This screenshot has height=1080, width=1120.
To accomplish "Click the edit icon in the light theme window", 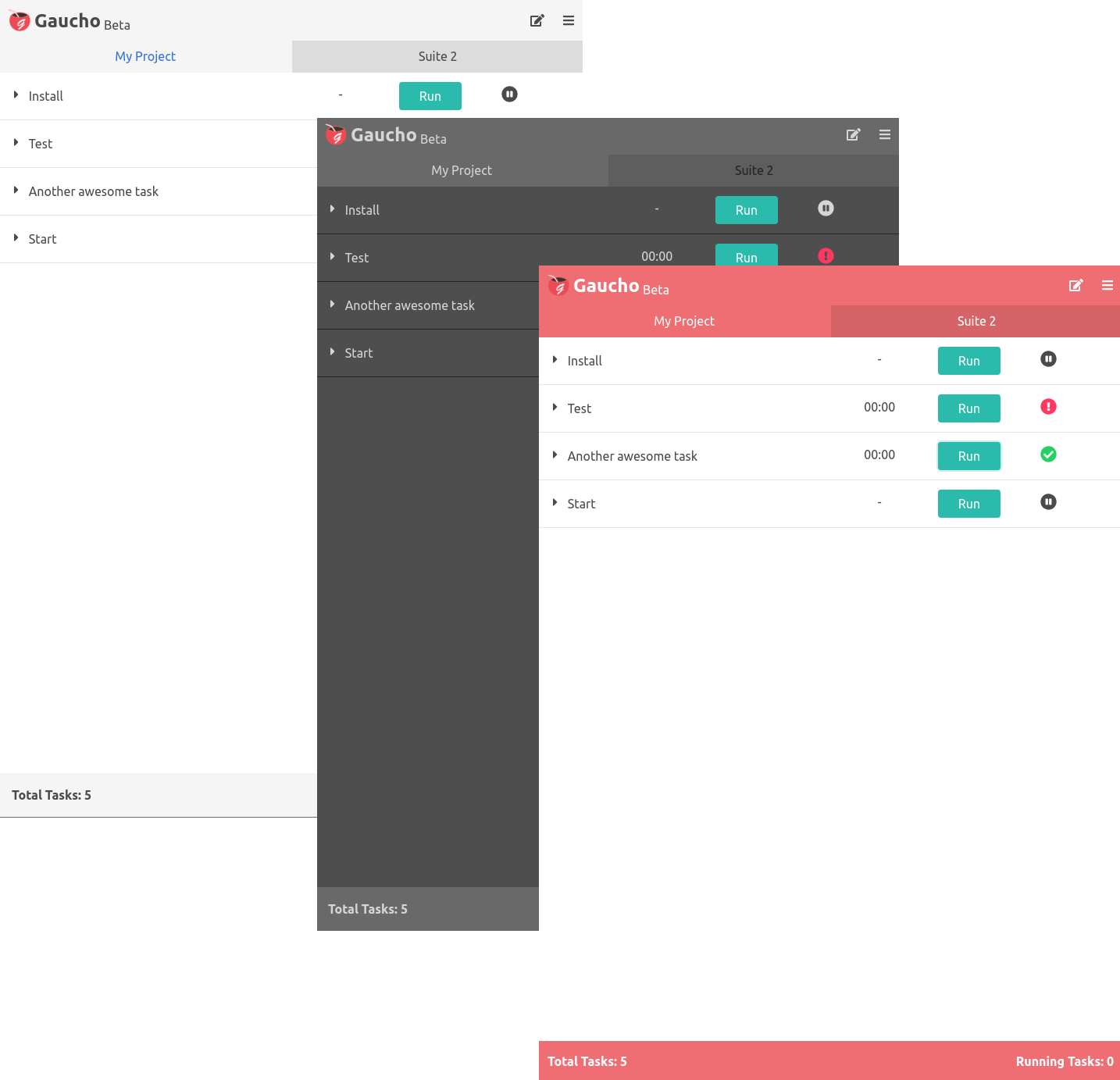I will (x=537, y=21).
